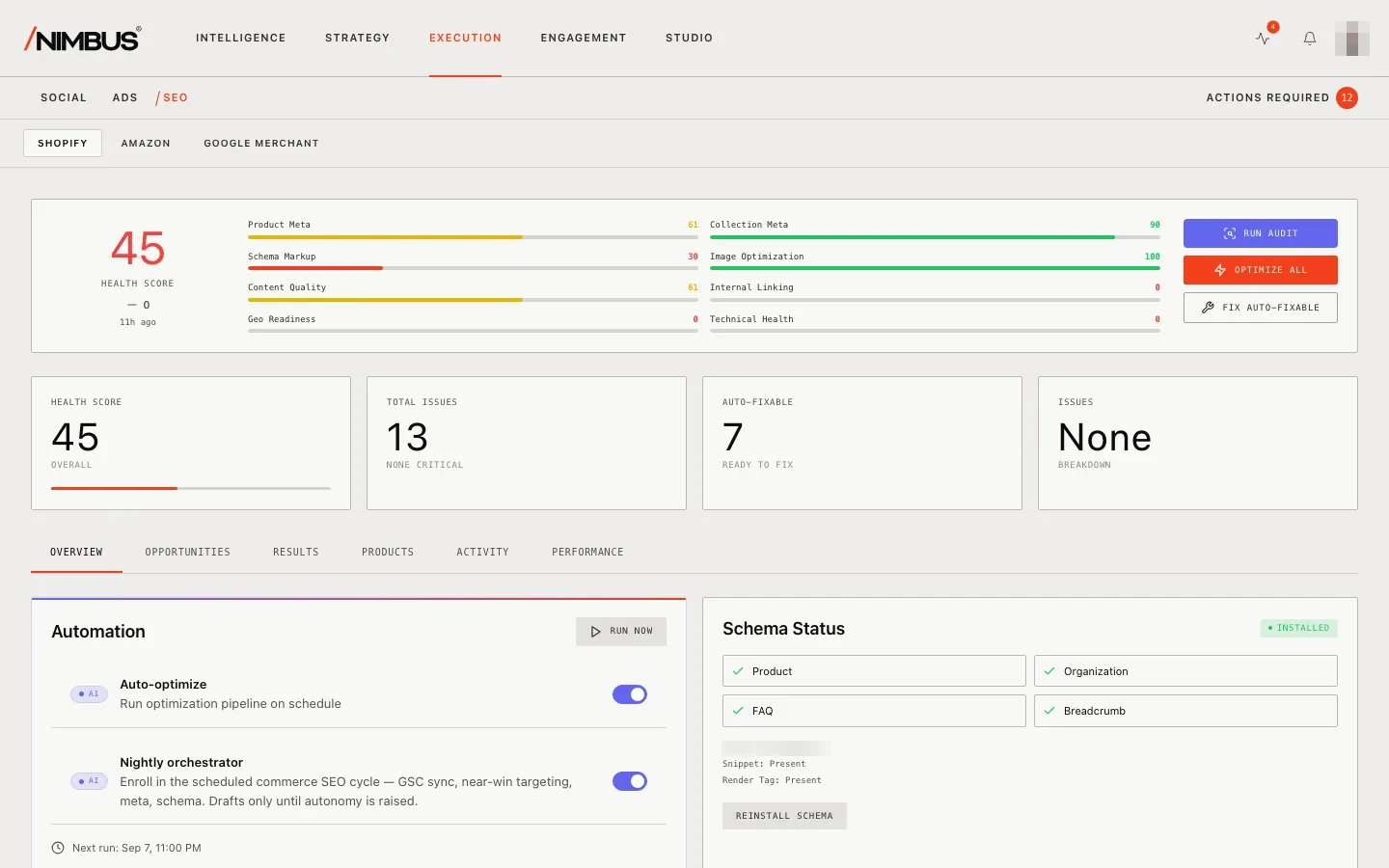This screenshot has width=1389, height=868.
Task: Click the Collection Meta progress bar
Action: click(935, 237)
